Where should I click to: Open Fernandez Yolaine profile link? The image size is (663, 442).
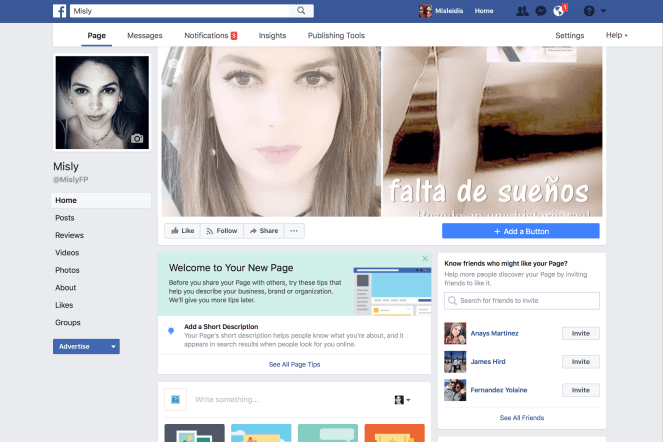coord(499,390)
